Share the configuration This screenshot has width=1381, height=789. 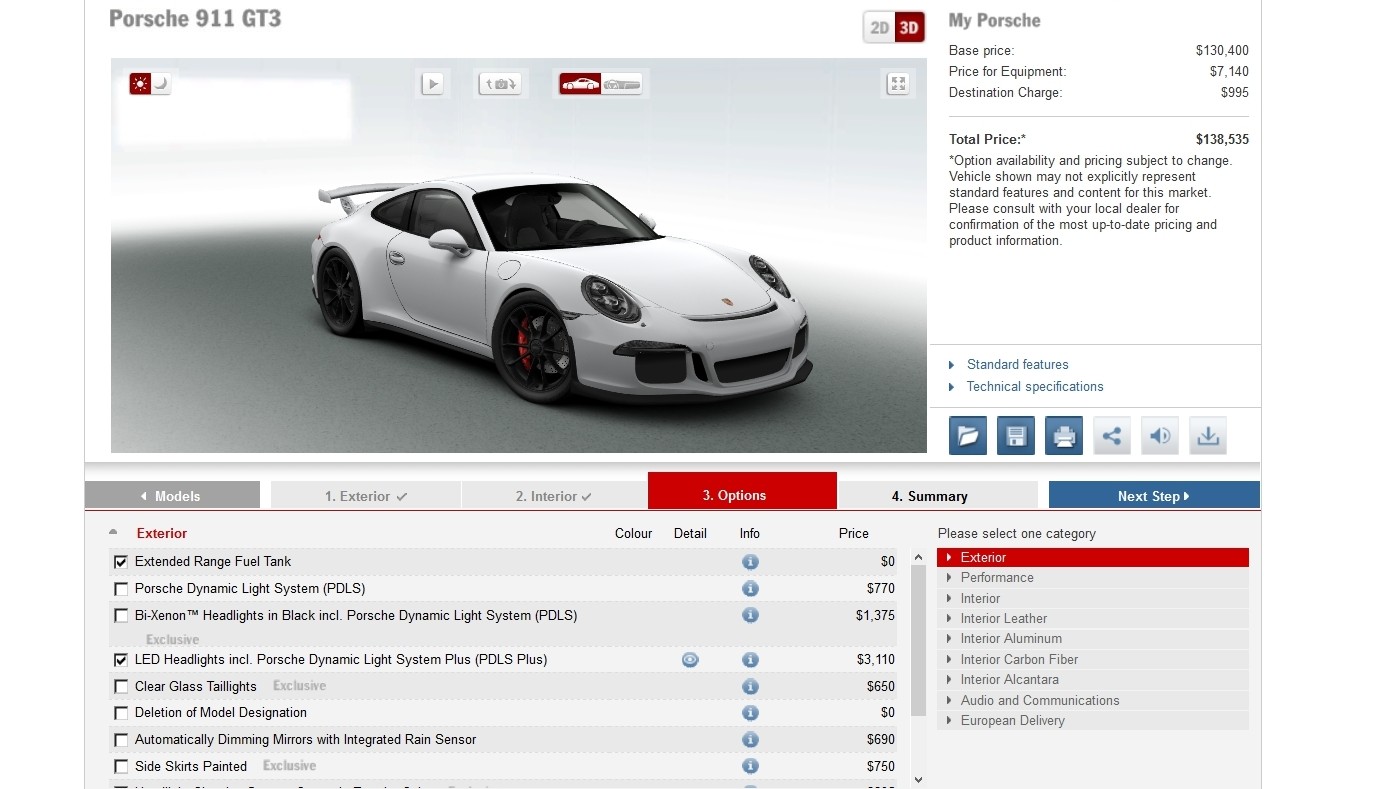pyautogui.click(x=1112, y=436)
